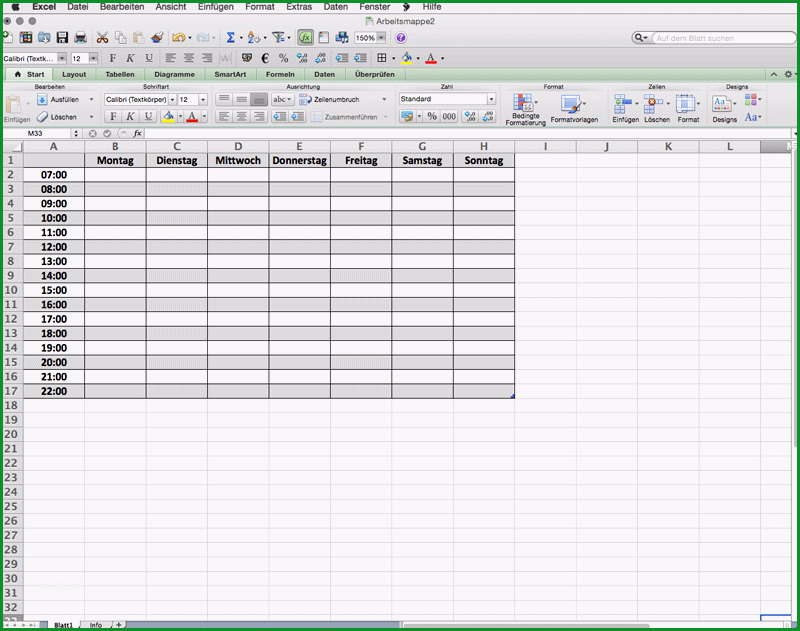Apply ribbon red font color A
800x631 pixels.
click(x=192, y=116)
